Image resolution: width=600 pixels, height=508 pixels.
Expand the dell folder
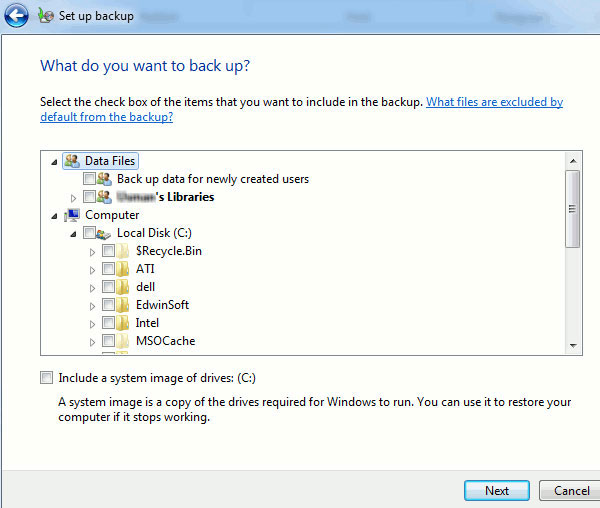[92, 288]
